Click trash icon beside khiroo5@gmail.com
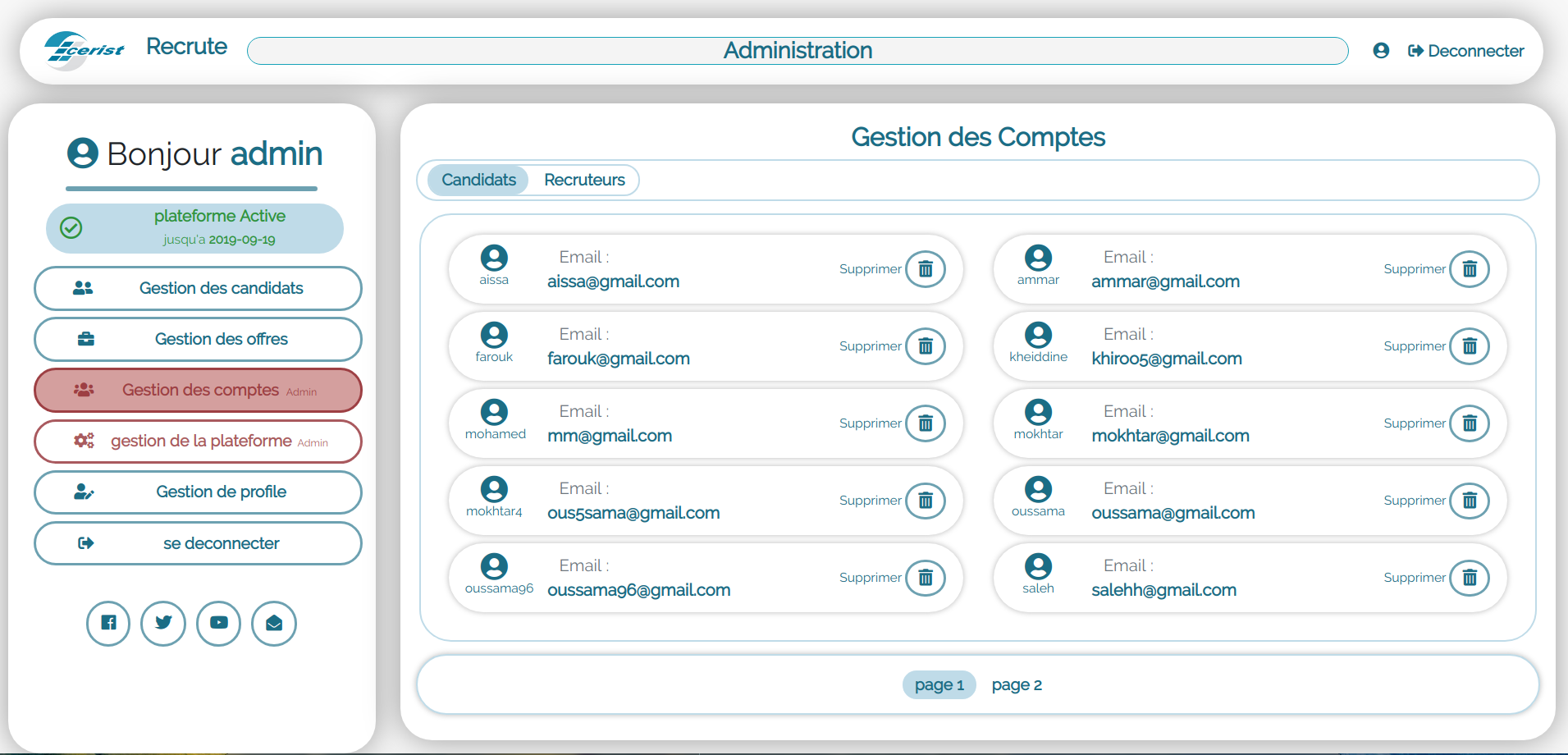The image size is (1568, 755). click(x=1470, y=346)
